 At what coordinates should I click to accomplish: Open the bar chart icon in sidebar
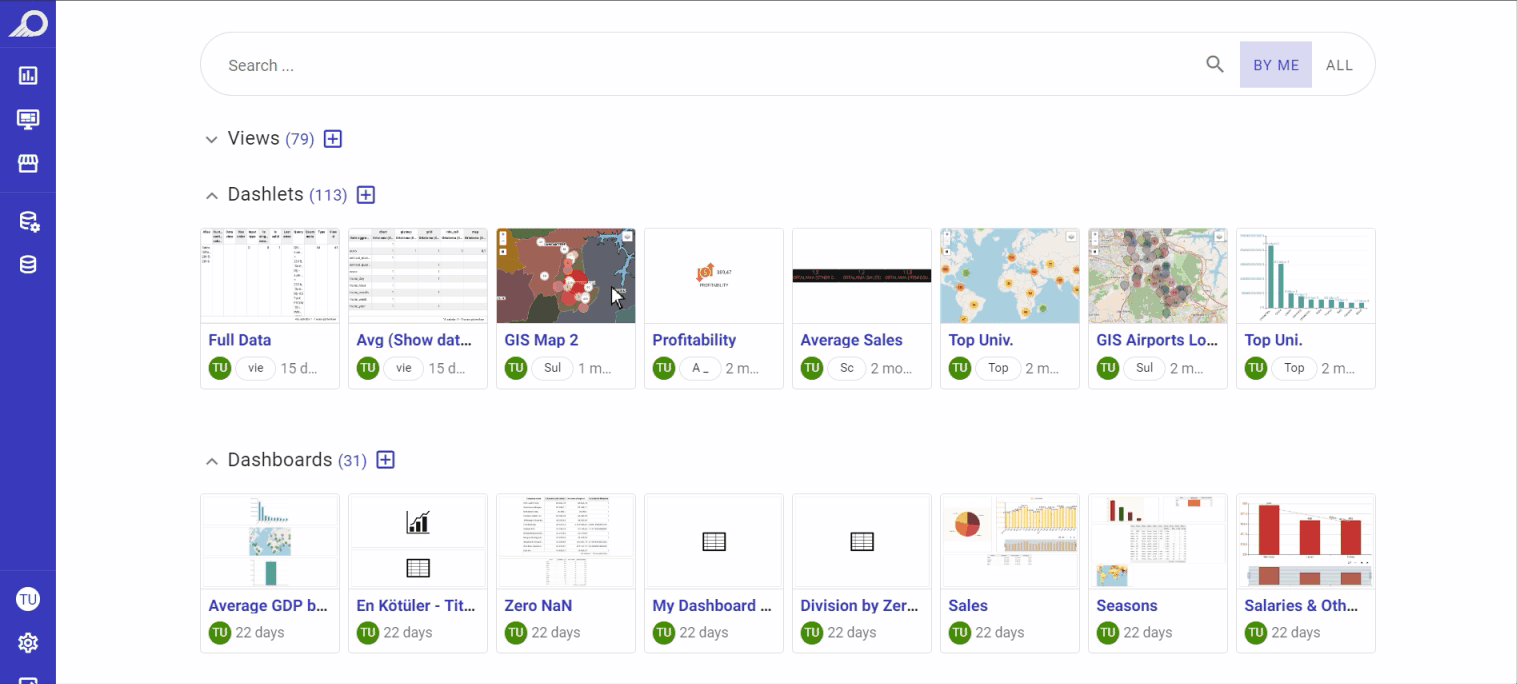pos(28,75)
